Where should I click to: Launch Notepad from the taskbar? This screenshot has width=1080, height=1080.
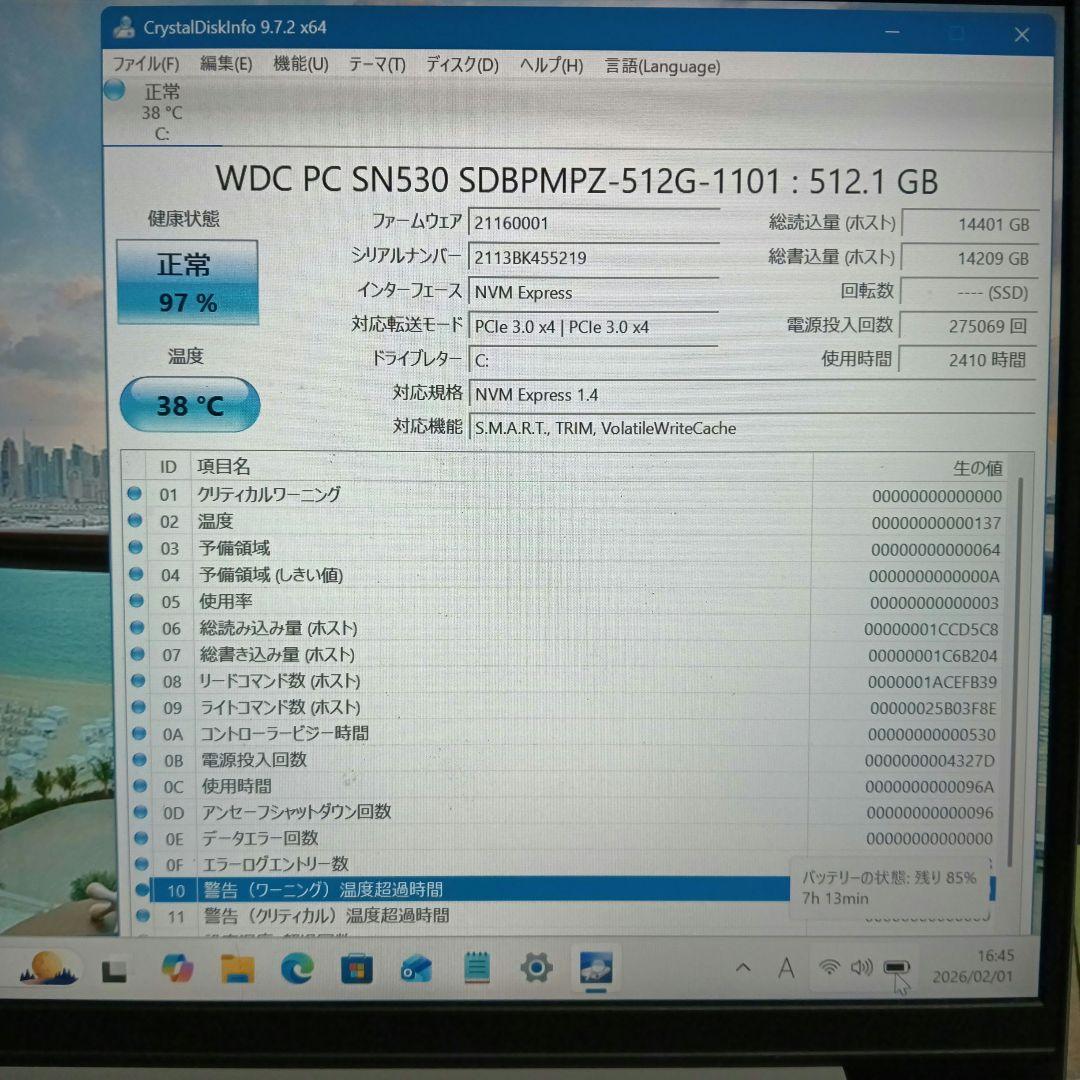(x=476, y=967)
